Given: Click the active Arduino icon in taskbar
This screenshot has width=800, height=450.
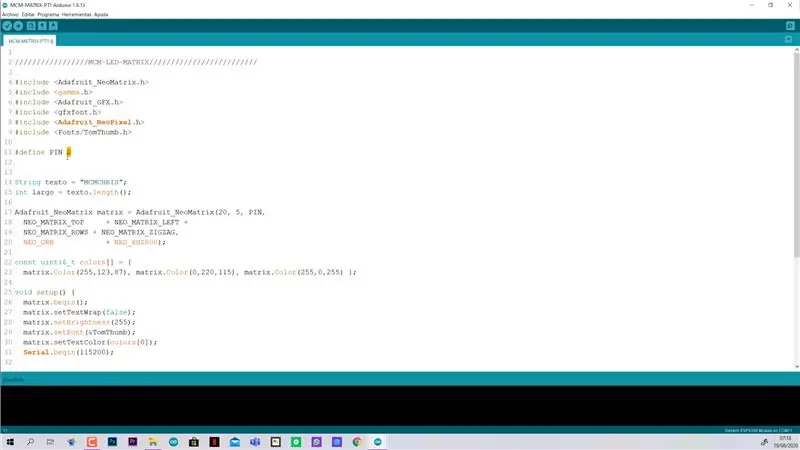Looking at the screenshot, I should click(x=378, y=442).
